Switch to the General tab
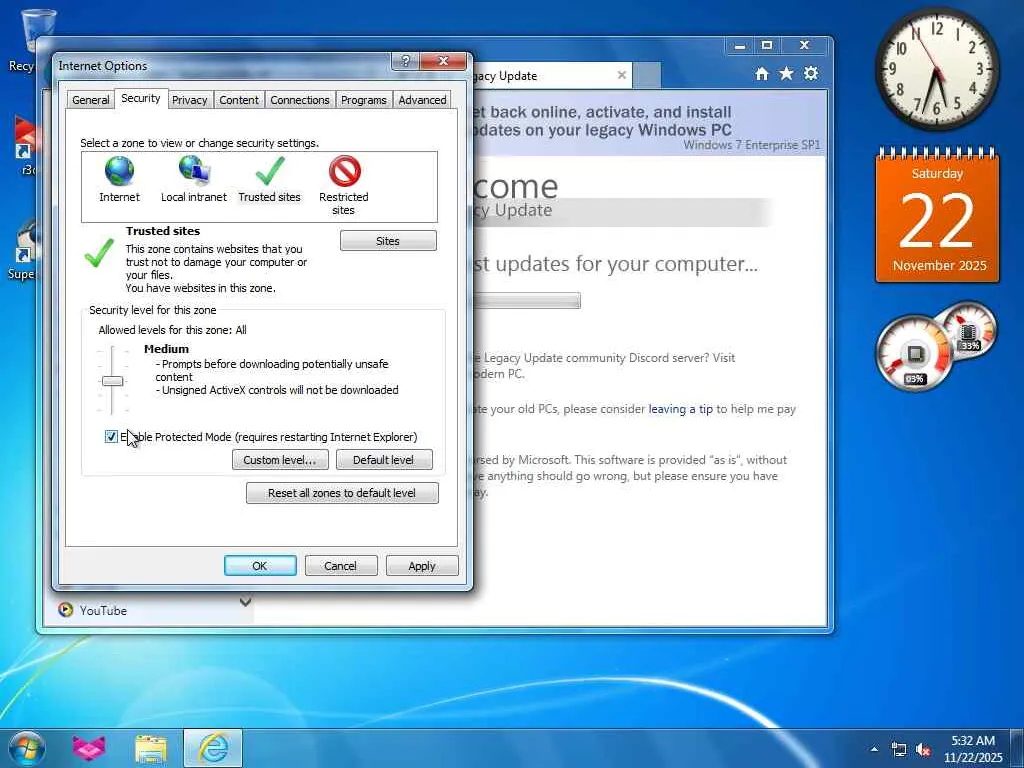 pyautogui.click(x=91, y=100)
